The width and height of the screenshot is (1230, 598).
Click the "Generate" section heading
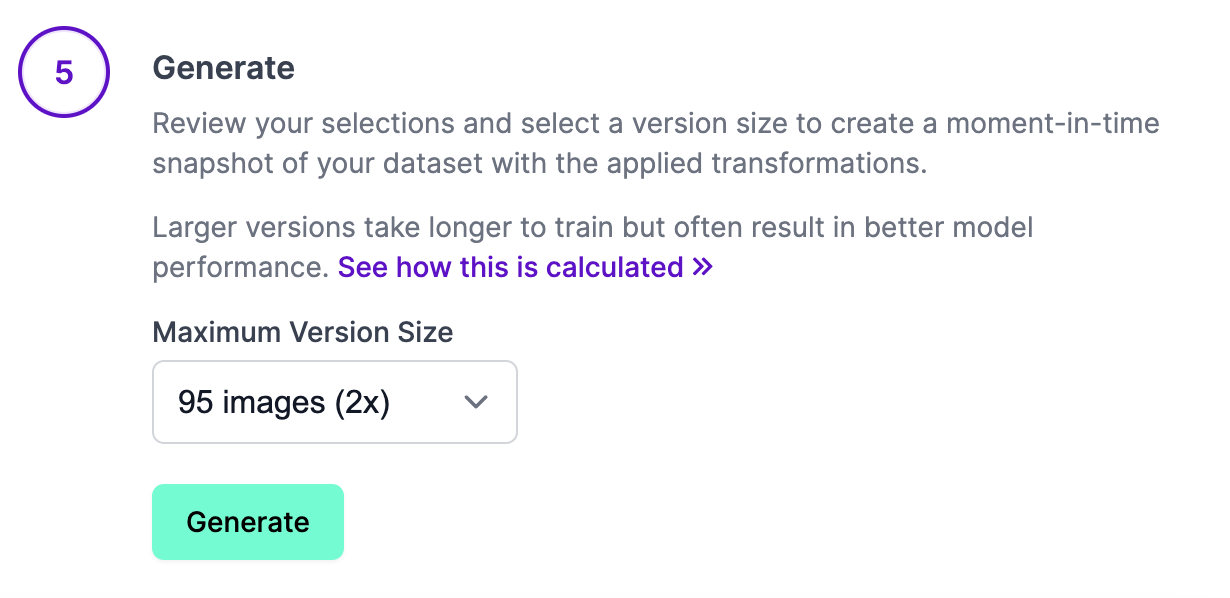point(223,68)
